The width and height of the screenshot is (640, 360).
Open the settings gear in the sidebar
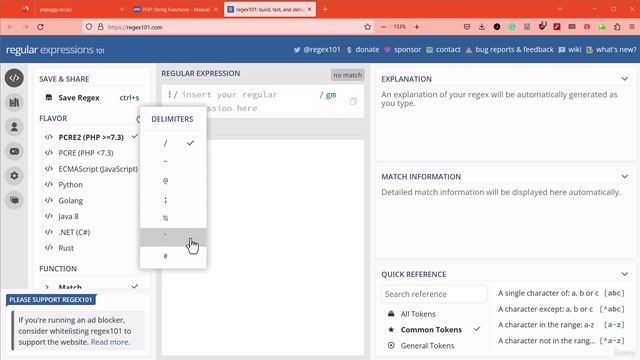coord(14,176)
